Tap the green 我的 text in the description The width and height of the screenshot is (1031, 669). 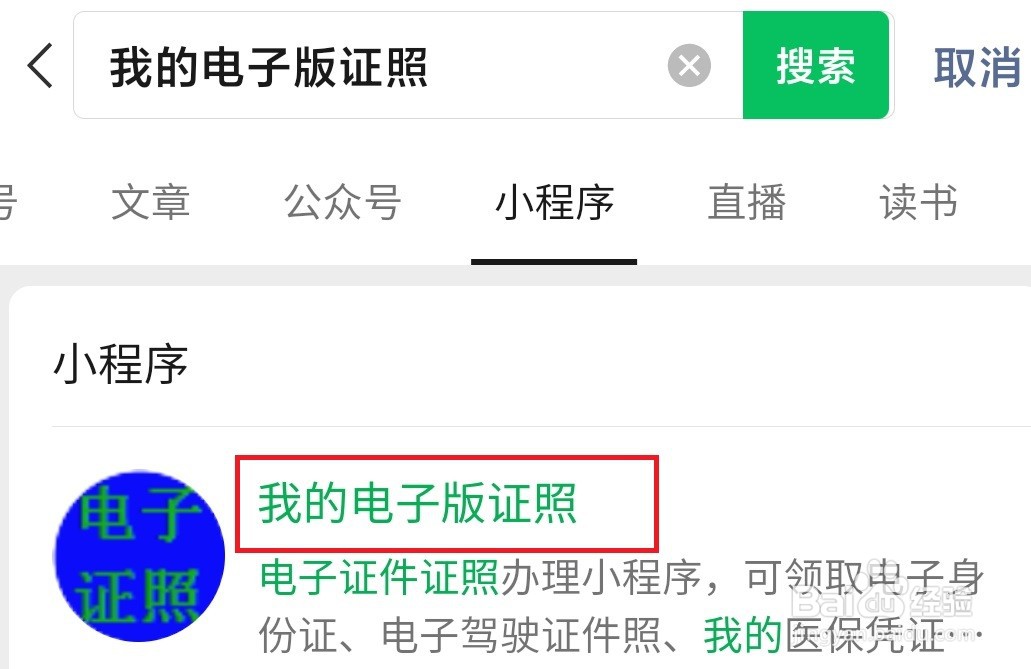point(742,635)
